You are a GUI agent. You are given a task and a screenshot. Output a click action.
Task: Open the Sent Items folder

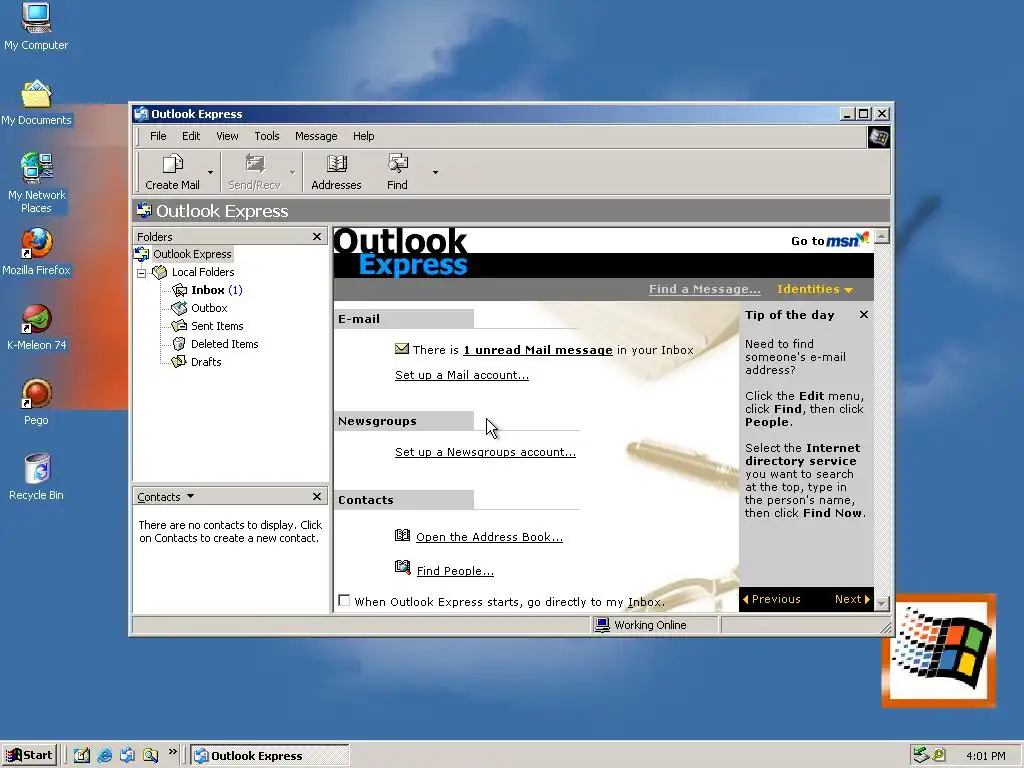pyautogui.click(x=216, y=326)
